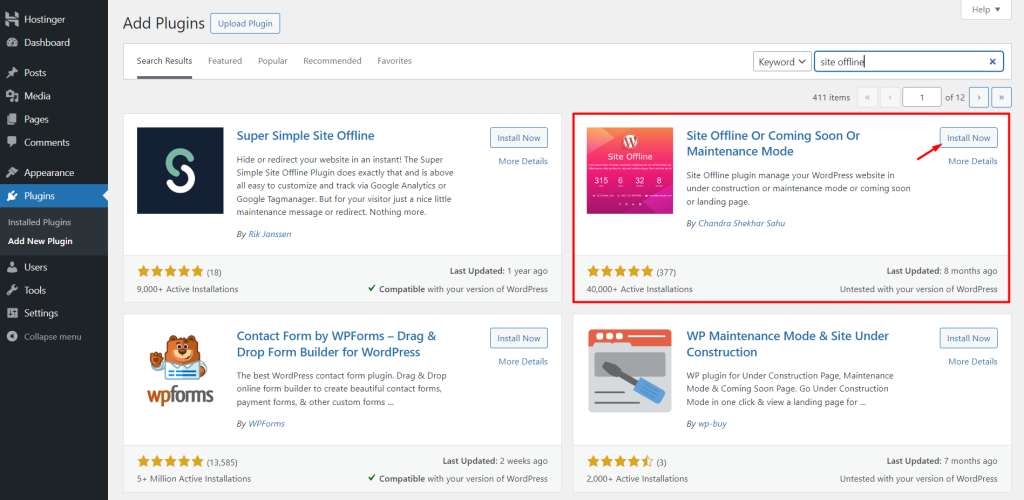Clear the search field with X icon
The image size is (1024, 500).
point(993,62)
